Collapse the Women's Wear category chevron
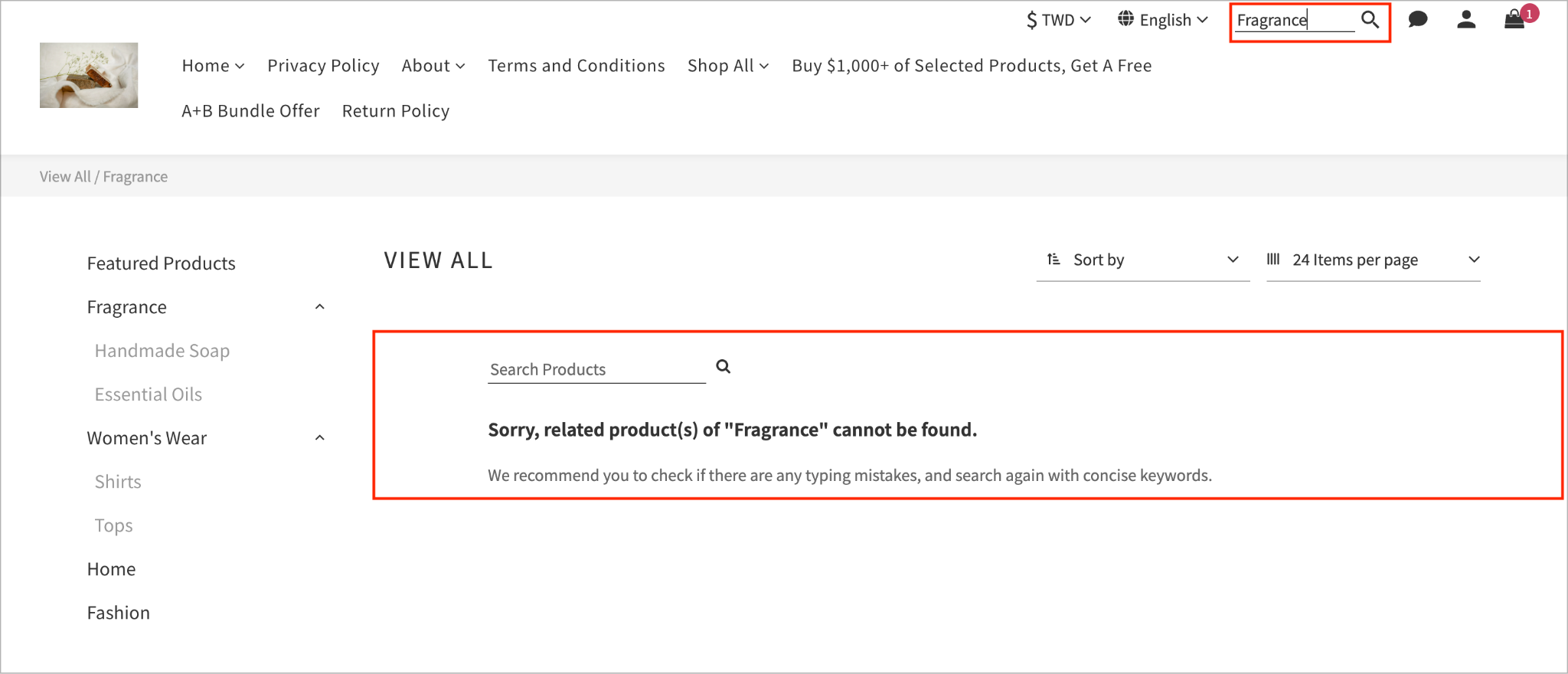This screenshot has height=674, width=1568. [x=320, y=438]
